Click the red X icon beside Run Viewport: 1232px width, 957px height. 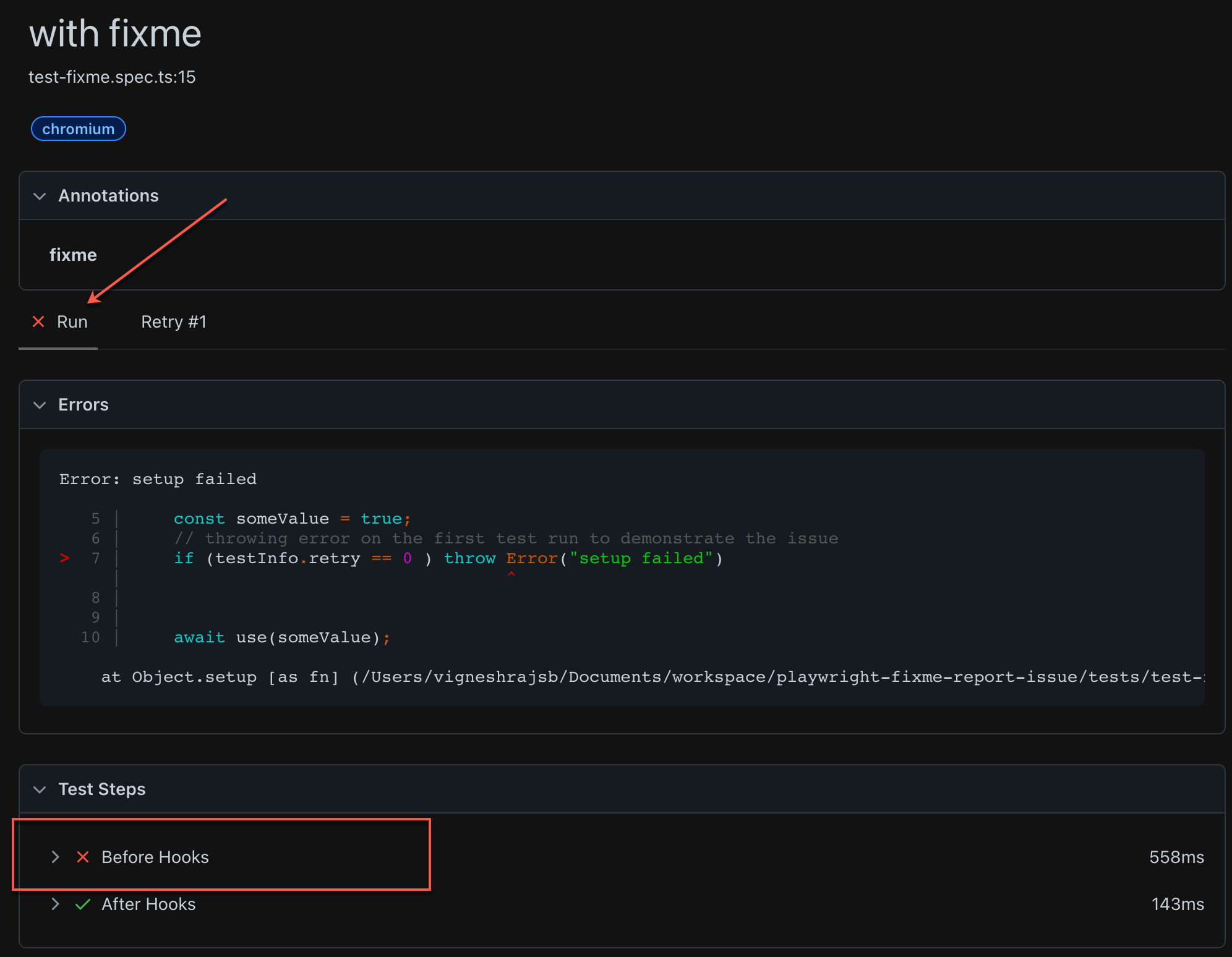38,321
